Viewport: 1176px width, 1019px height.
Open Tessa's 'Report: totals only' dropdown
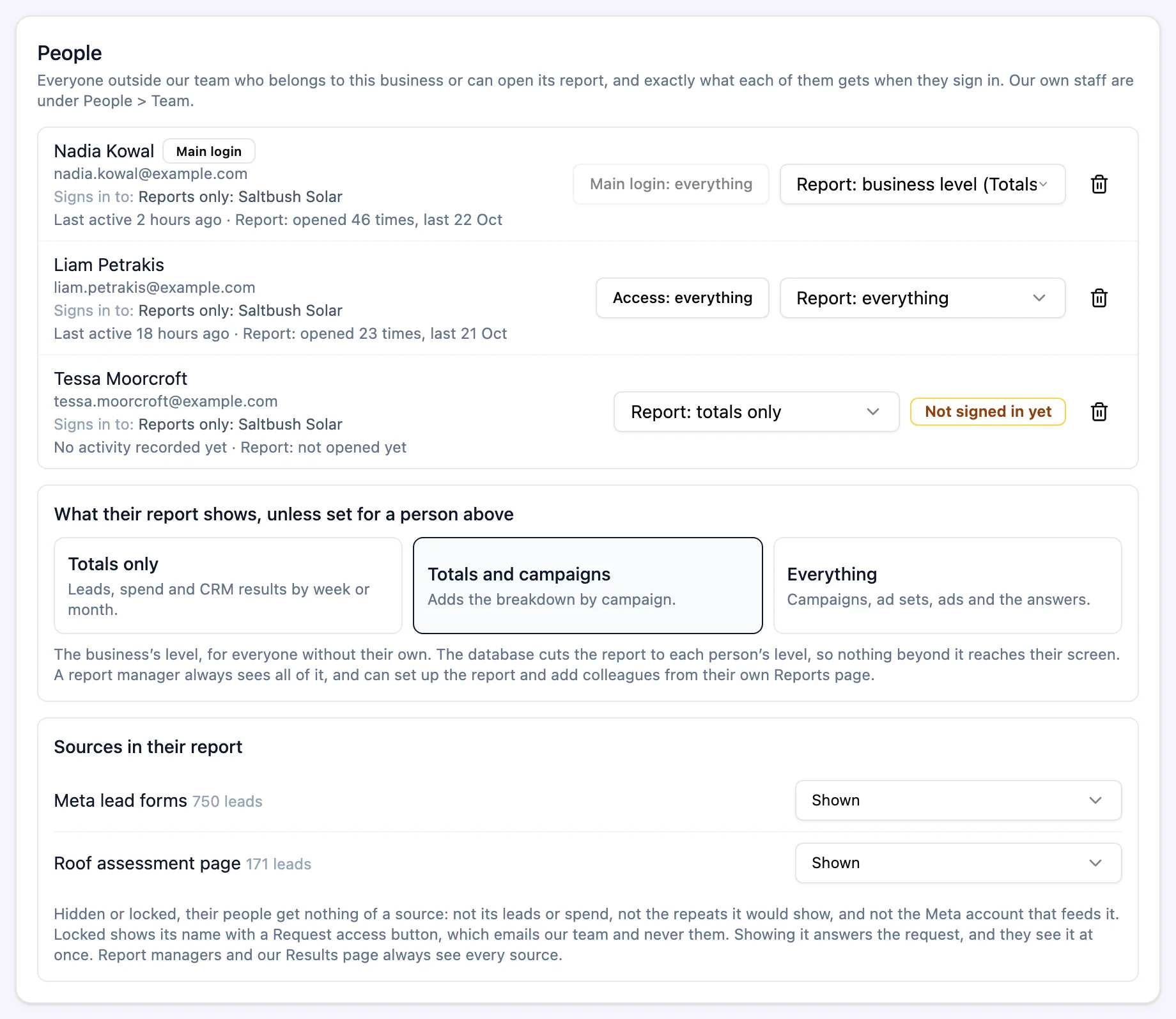point(756,412)
